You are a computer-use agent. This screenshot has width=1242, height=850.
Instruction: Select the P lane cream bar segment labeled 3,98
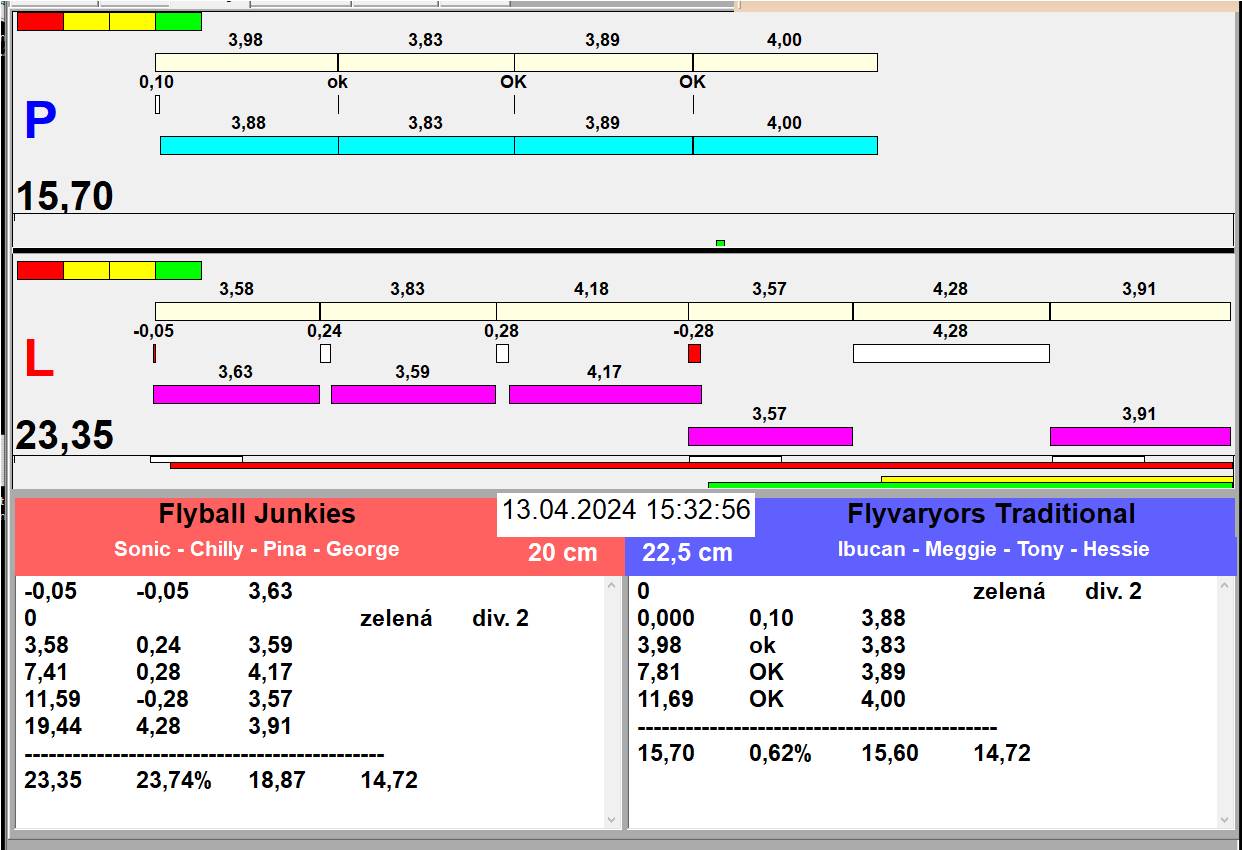click(246, 62)
